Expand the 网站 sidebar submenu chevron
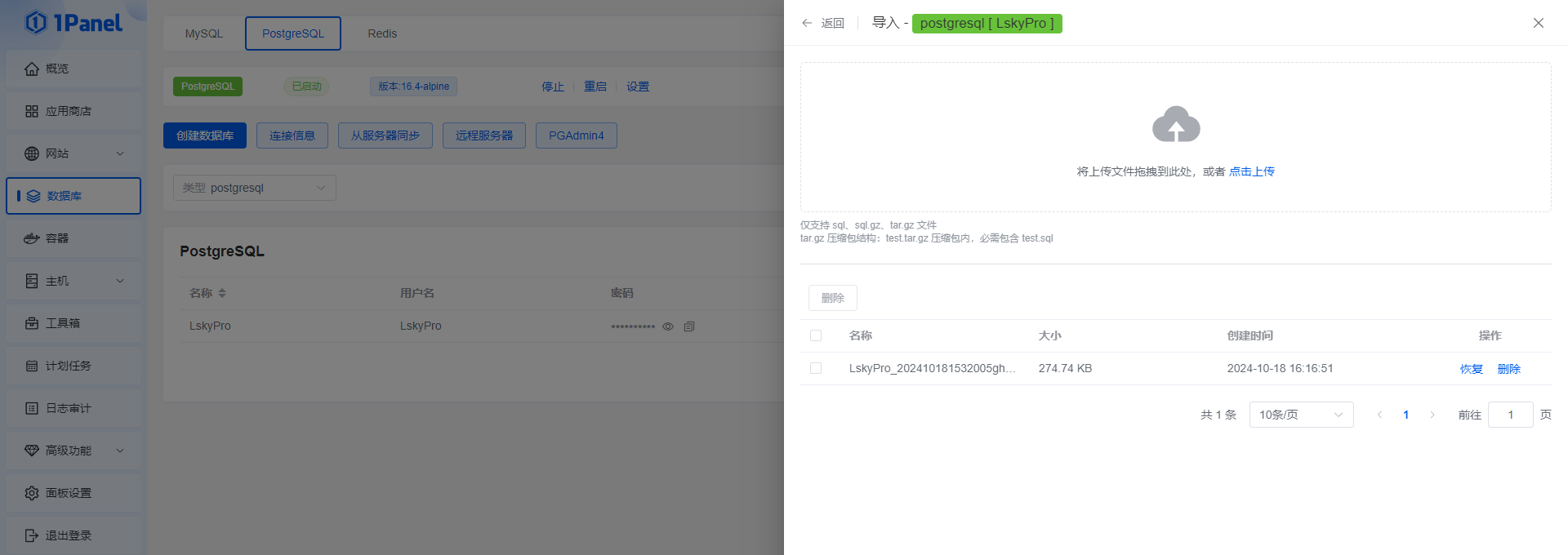This screenshot has height=555, width=1568. pos(120,153)
